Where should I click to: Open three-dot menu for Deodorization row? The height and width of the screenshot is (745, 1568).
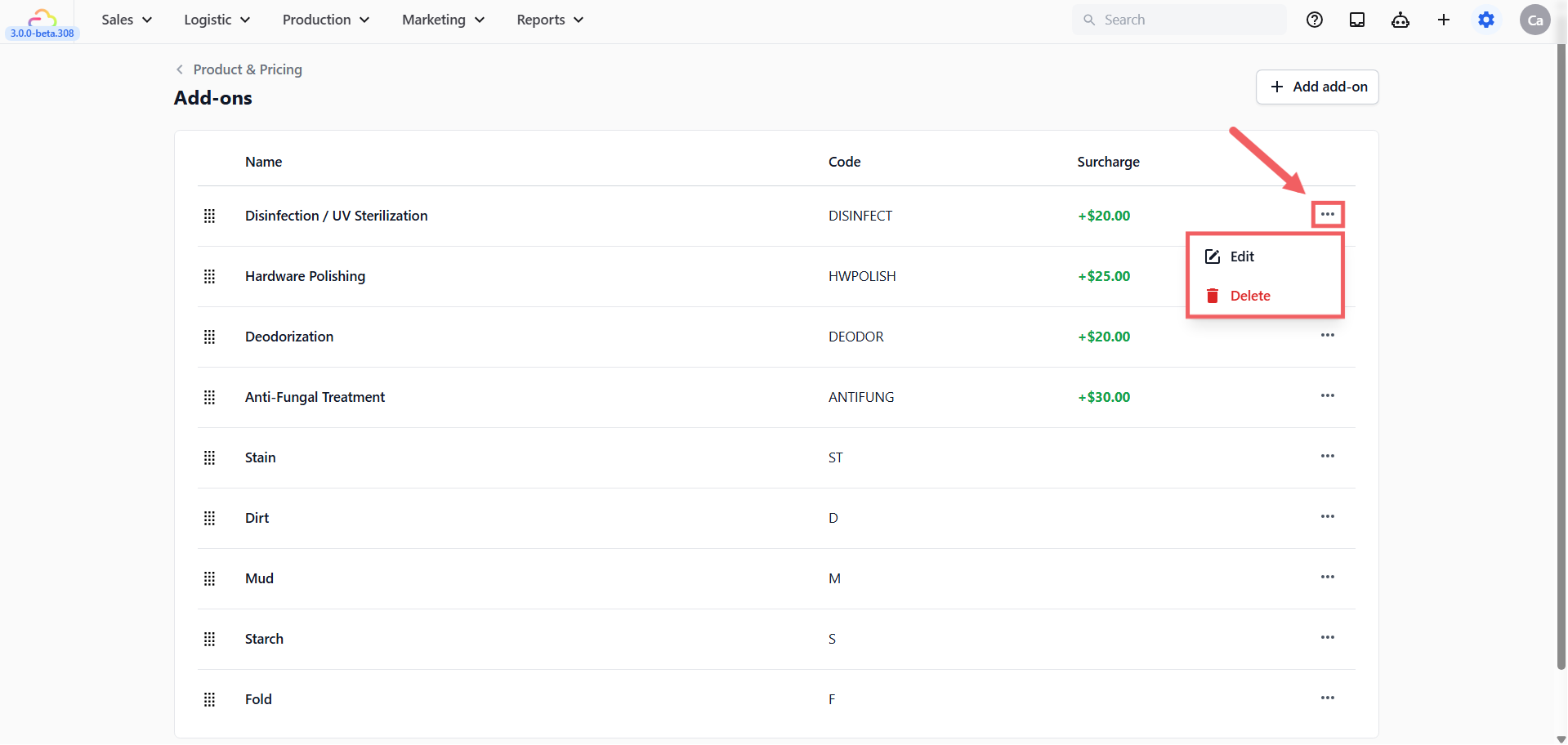(1327, 335)
